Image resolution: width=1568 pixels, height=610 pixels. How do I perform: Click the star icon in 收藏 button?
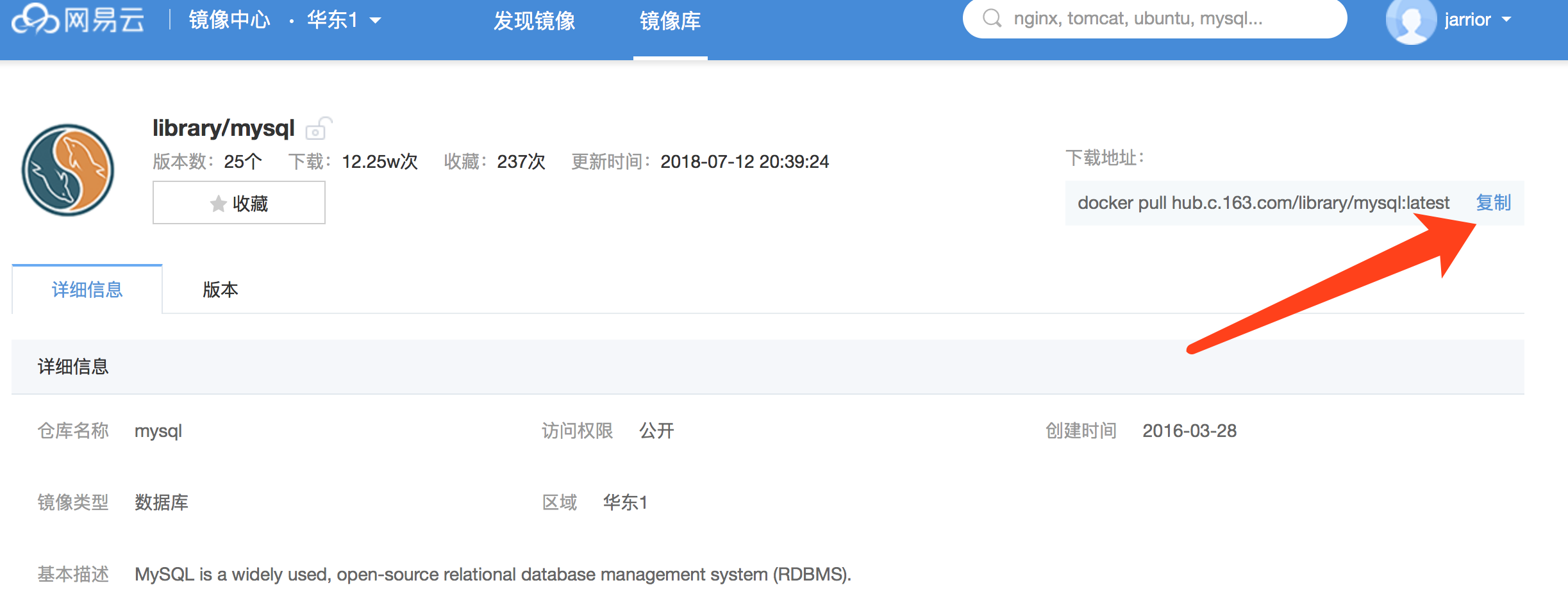(x=218, y=203)
